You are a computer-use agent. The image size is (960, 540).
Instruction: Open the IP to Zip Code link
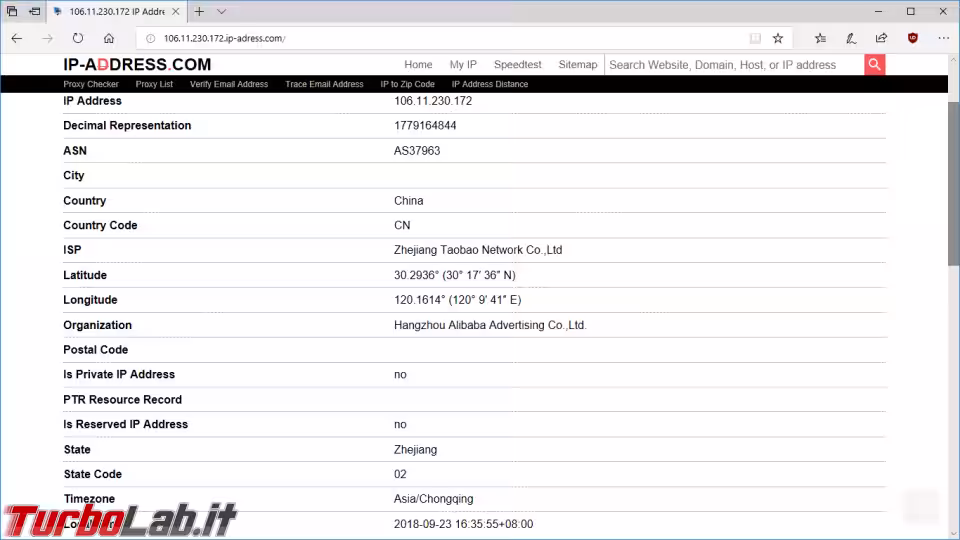click(x=407, y=84)
